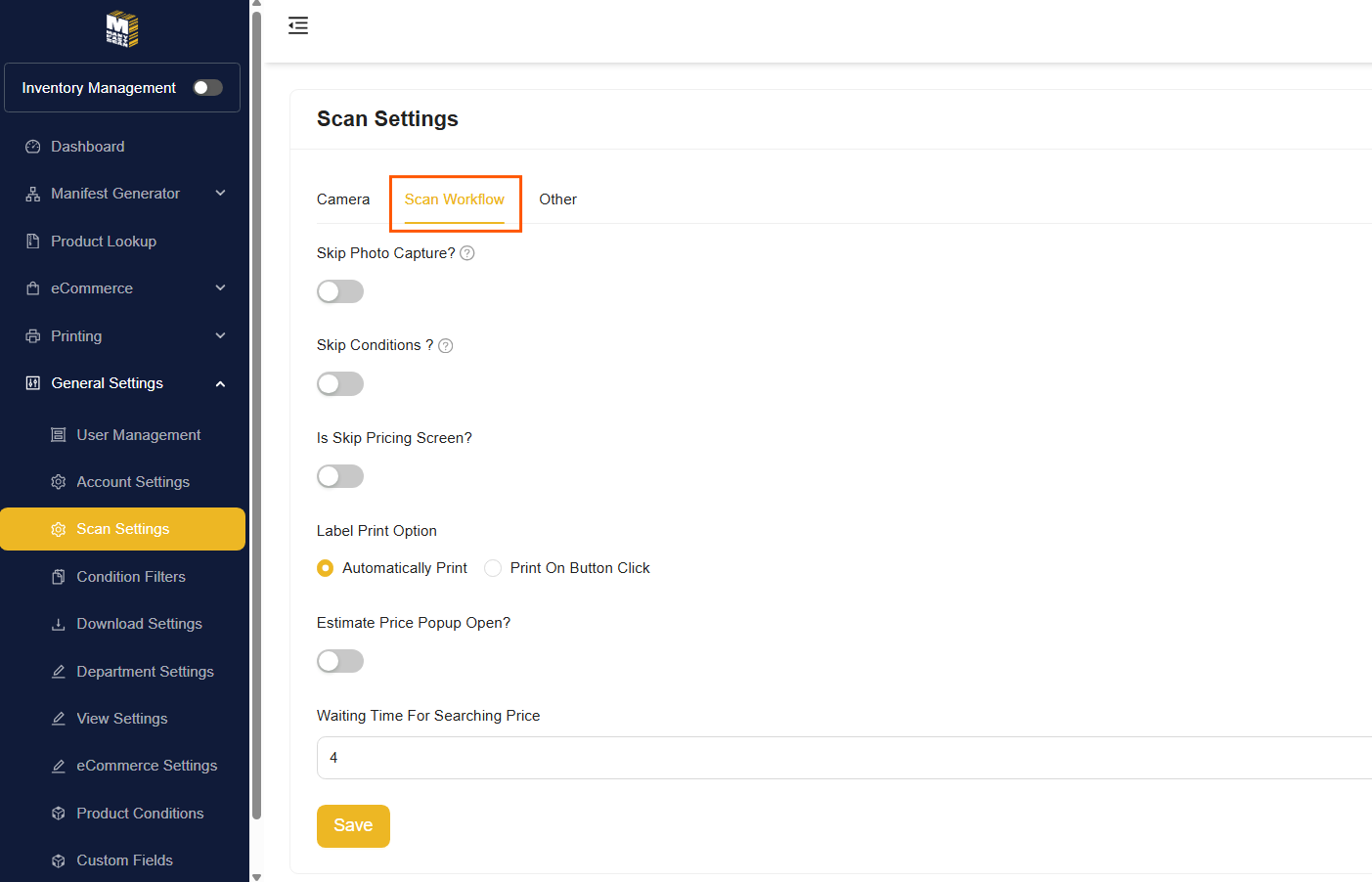
Task: Turn on Is Skip Pricing Screen toggle
Action: (340, 476)
